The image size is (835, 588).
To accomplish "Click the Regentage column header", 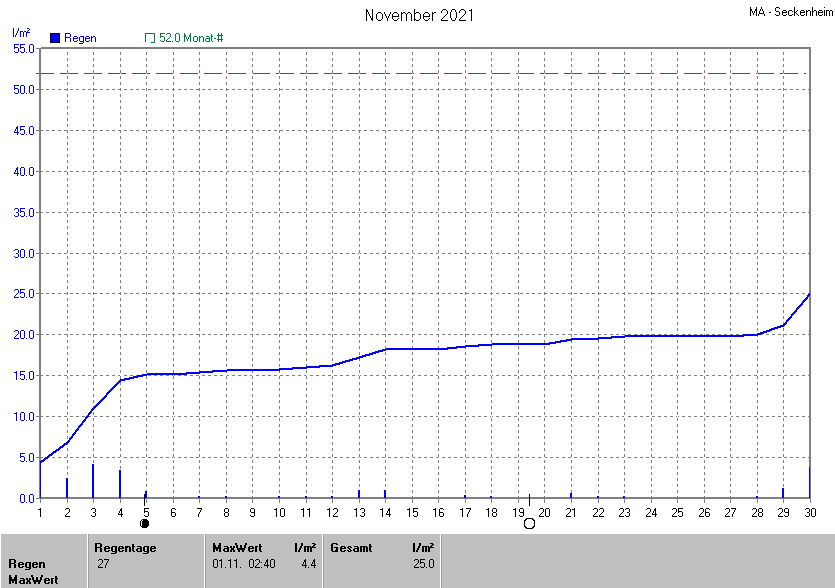I will pyautogui.click(x=125, y=548).
